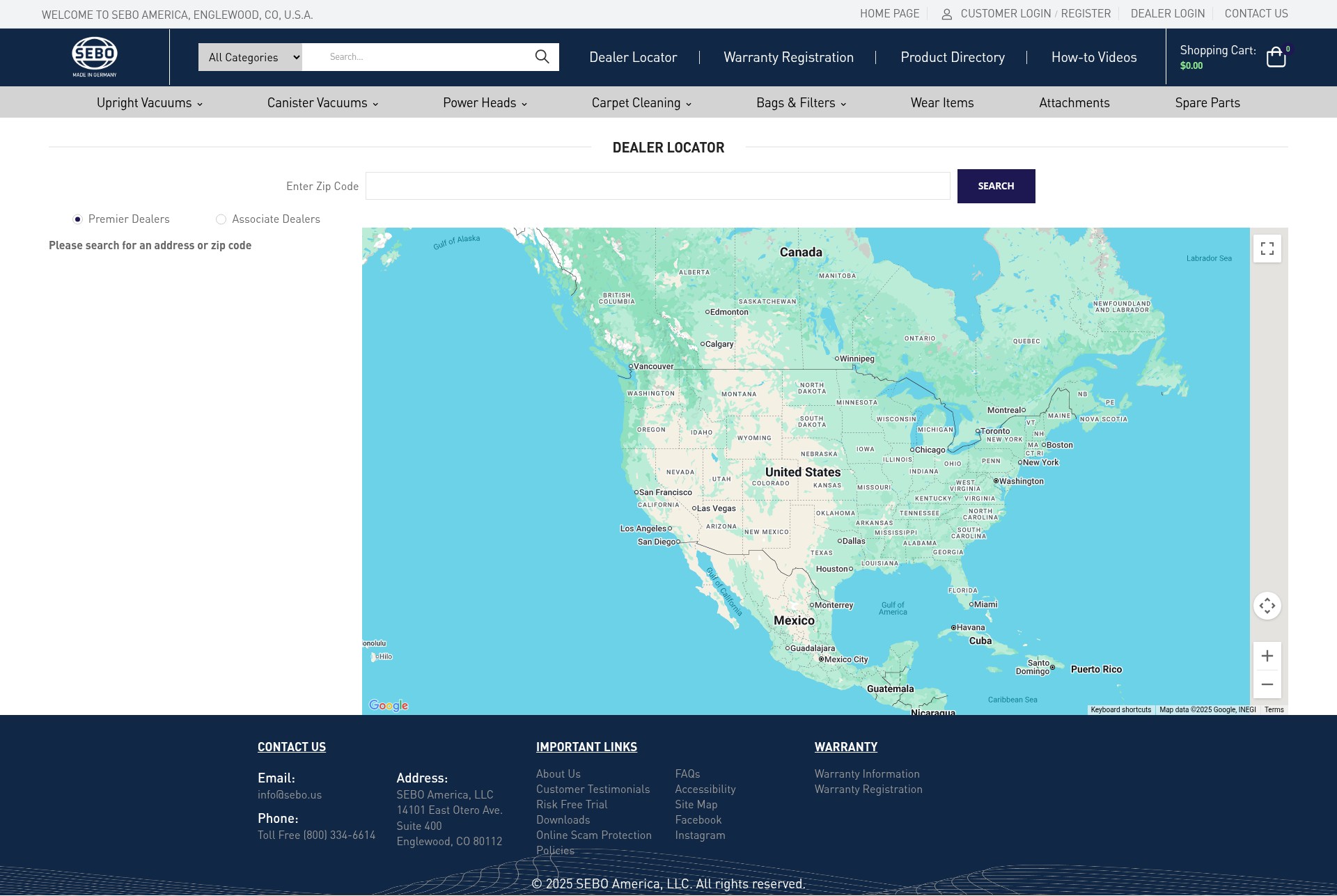Click the WARRANTY footer heading
1337x896 pixels.
[846, 747]
